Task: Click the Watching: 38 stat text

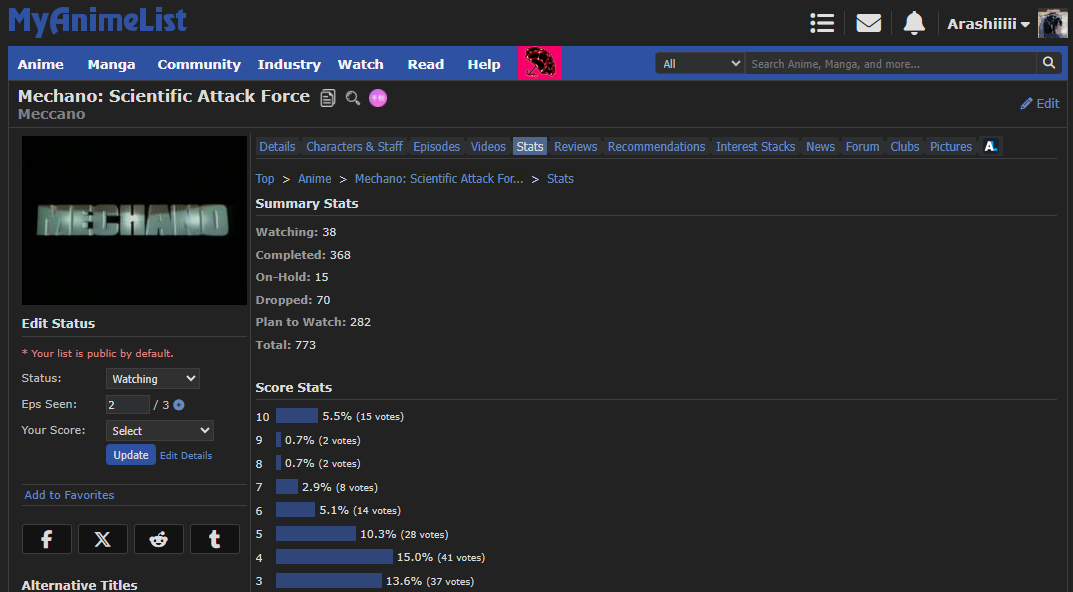Action: tap(296, 232)
